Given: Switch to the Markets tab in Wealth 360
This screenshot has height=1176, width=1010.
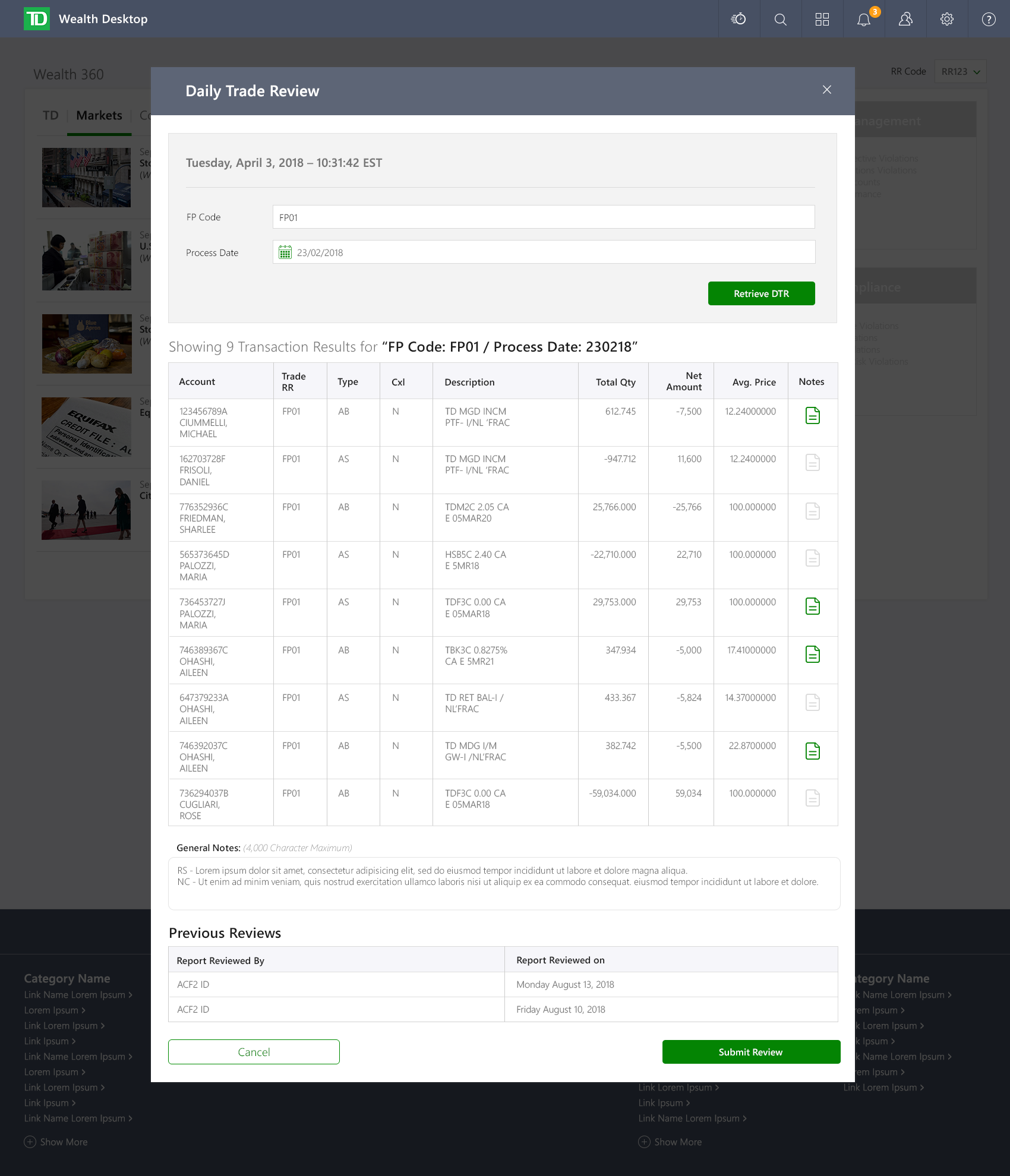Looking at the screenshot, I should [x=99, y=115].
